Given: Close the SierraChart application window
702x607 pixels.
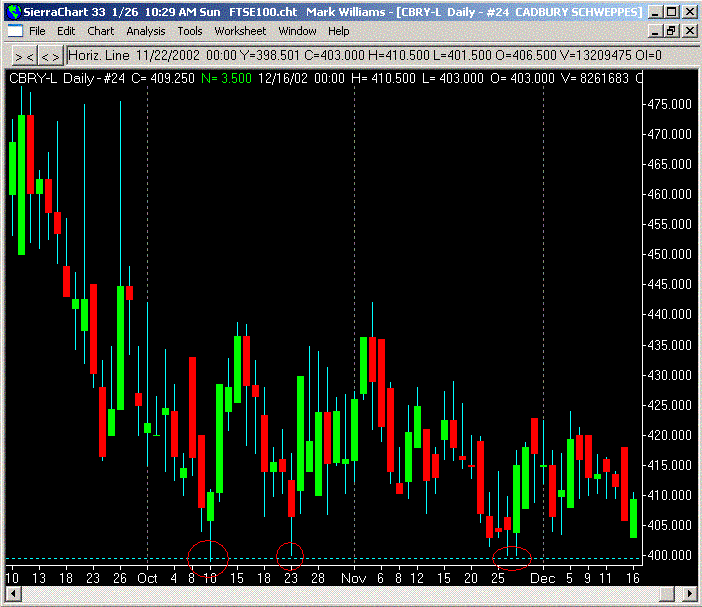Looking at the screenshot, I should coord(689,11).
